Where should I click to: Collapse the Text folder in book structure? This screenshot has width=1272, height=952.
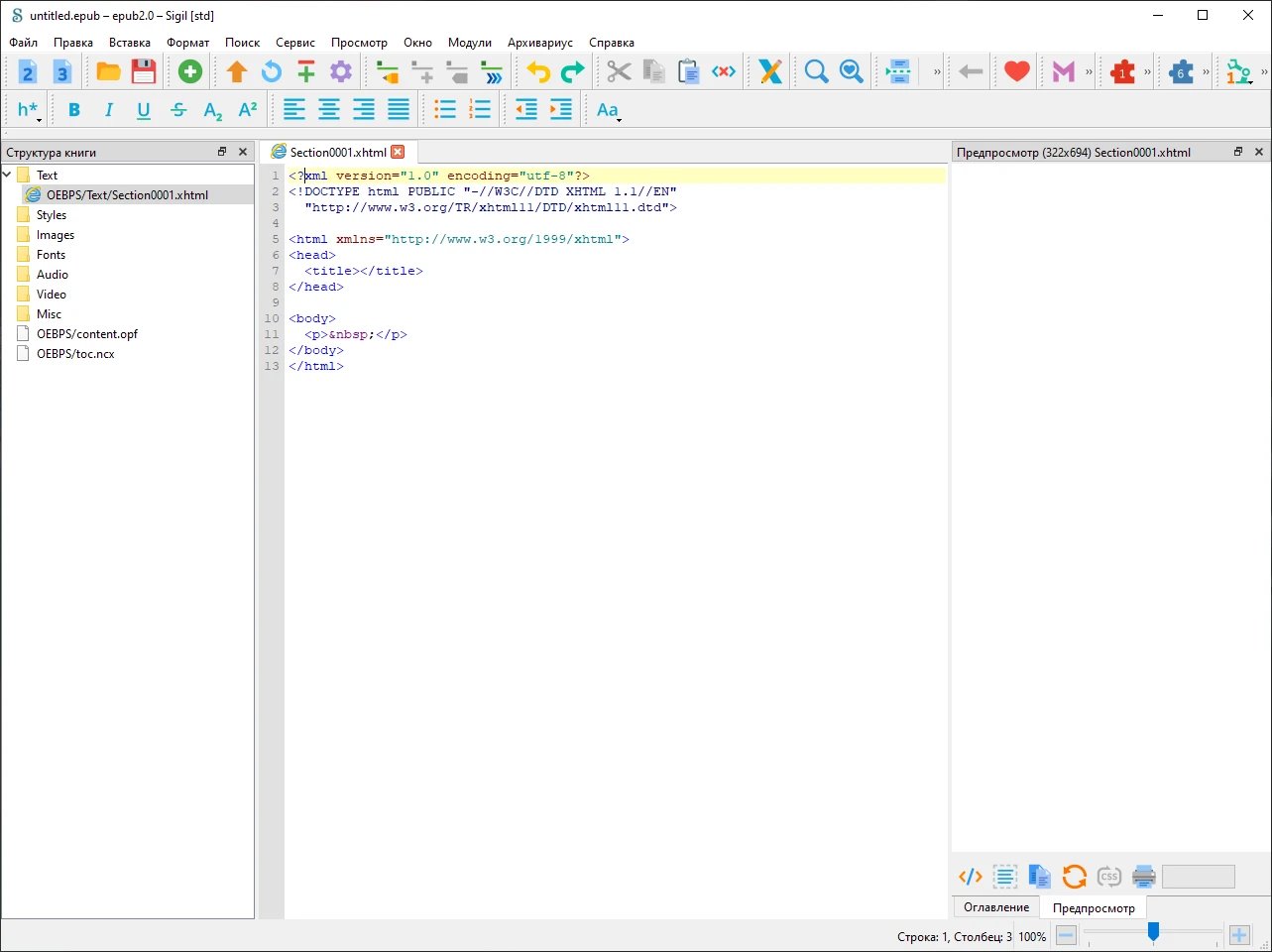click(8, 176)
